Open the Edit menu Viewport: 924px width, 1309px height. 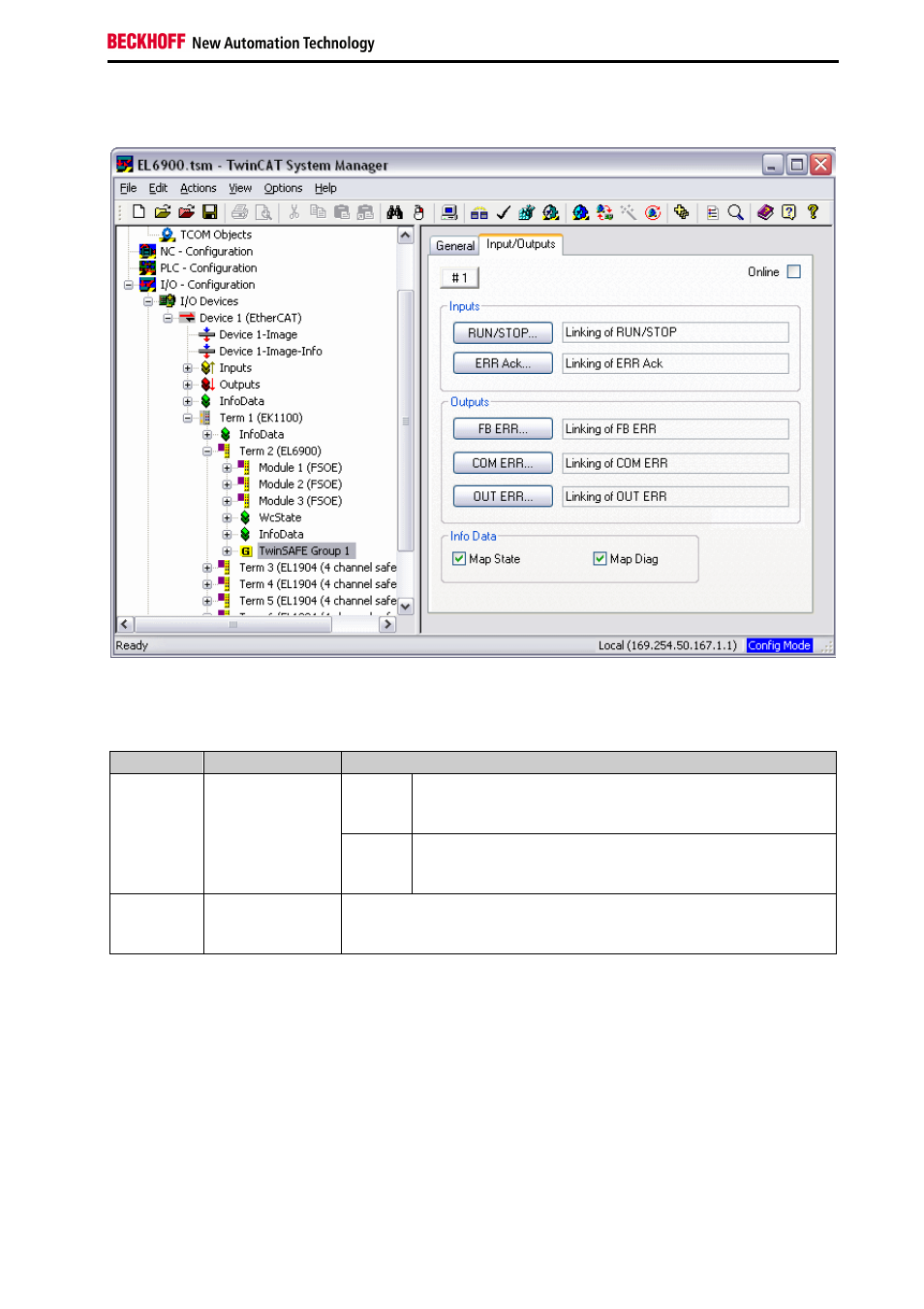tap(158, 188)
